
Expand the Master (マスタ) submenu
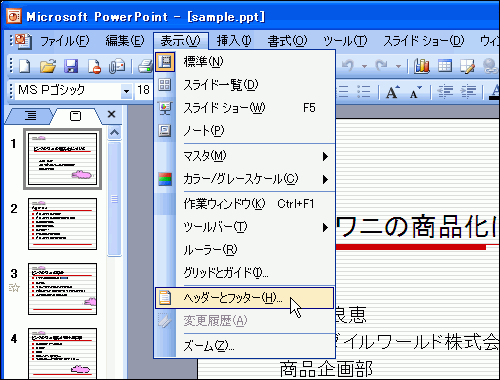(245, 156)
